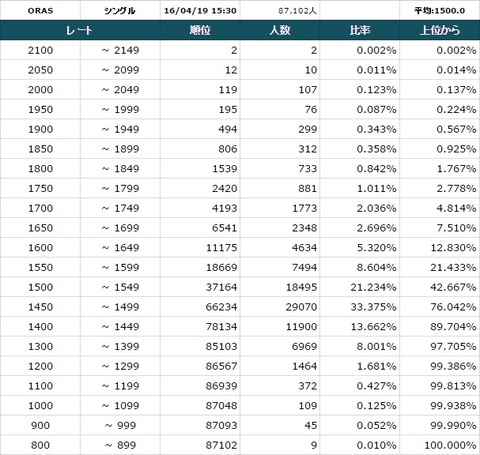Select the count cell 372

click(280, 386)
